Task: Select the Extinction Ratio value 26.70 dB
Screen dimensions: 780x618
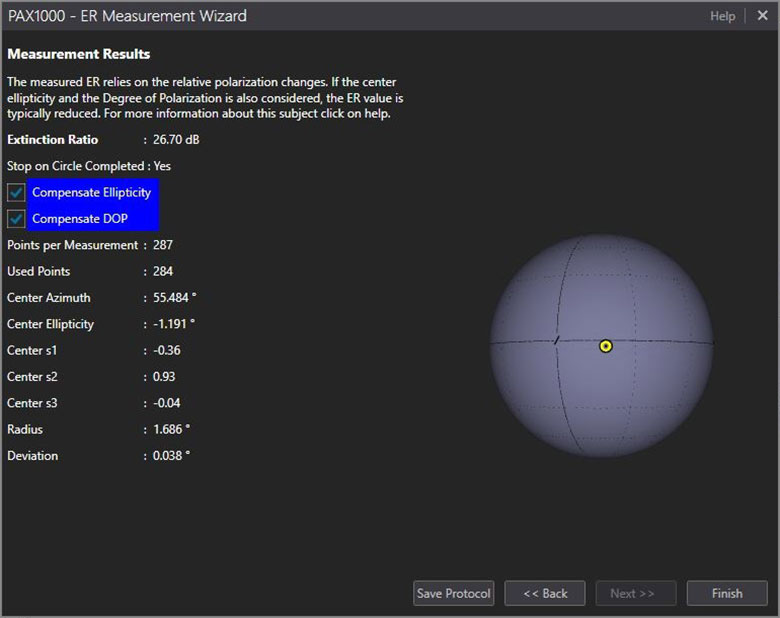Action: (x=176, y=140)
